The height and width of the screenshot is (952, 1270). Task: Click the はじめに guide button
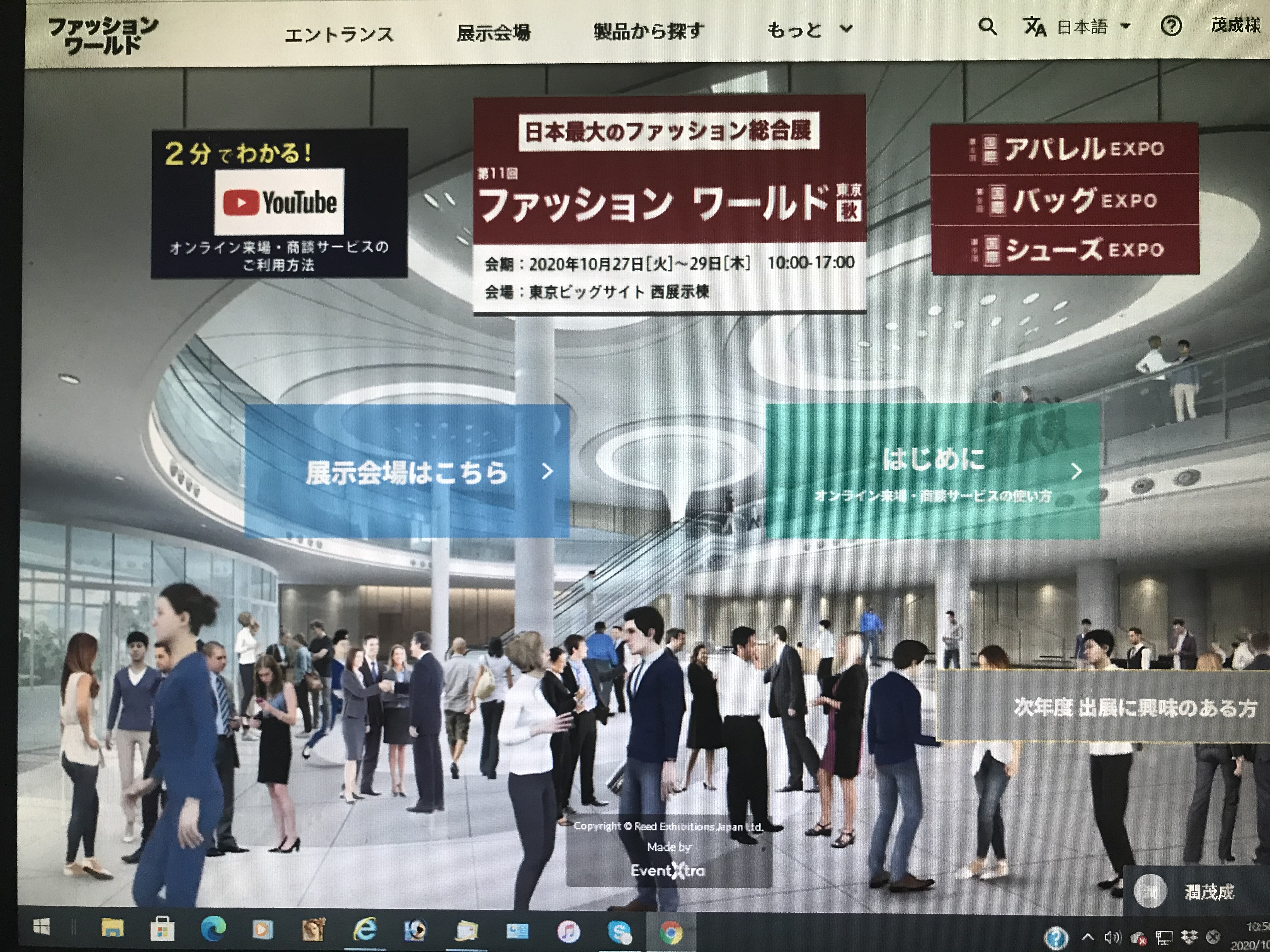(932, 471)
